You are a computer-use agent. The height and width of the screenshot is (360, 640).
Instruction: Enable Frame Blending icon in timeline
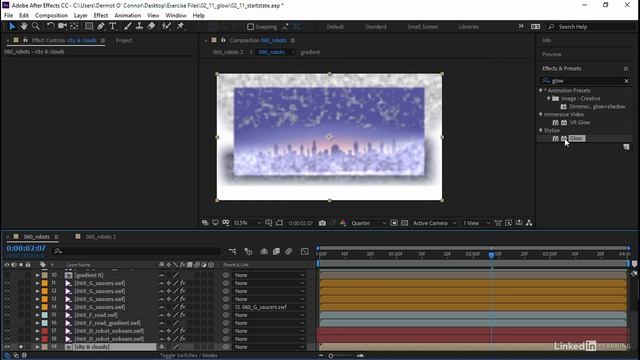(276, 251)
